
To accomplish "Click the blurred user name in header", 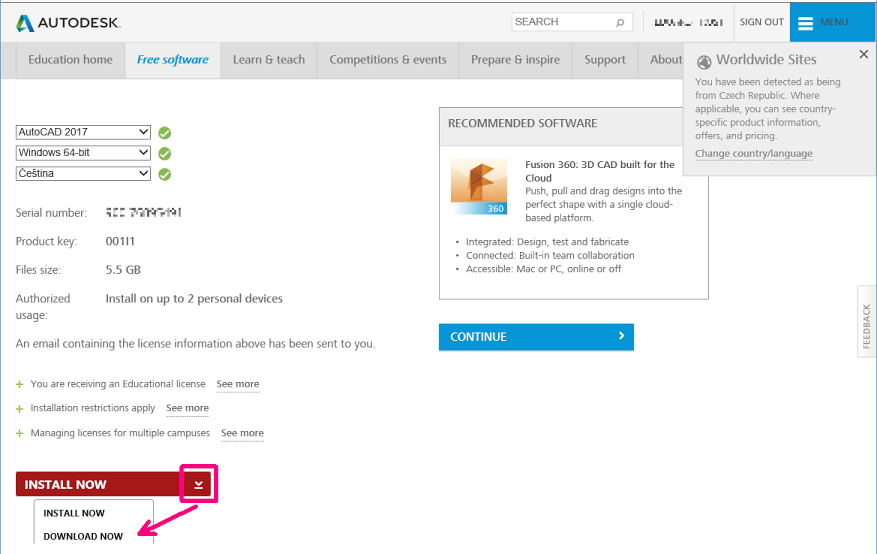I will tap(689, 23).
